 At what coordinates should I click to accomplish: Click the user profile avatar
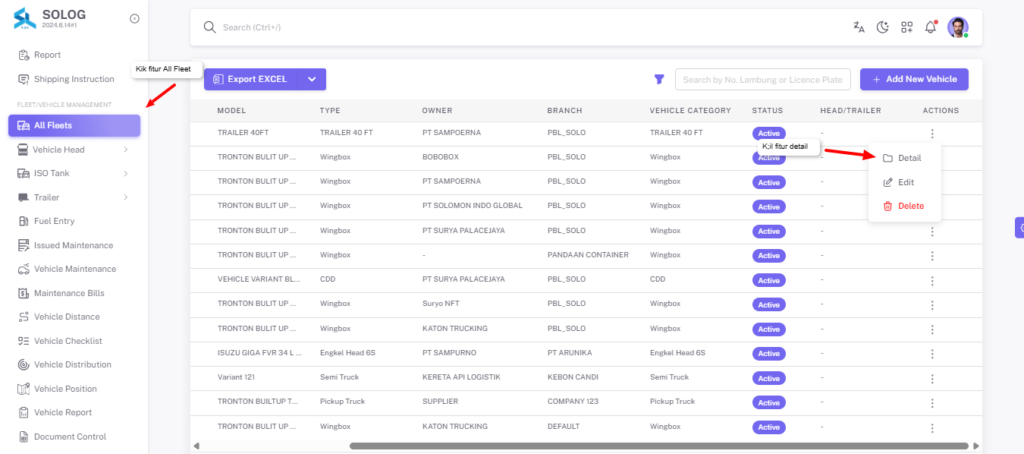click(x=957, y=27)
